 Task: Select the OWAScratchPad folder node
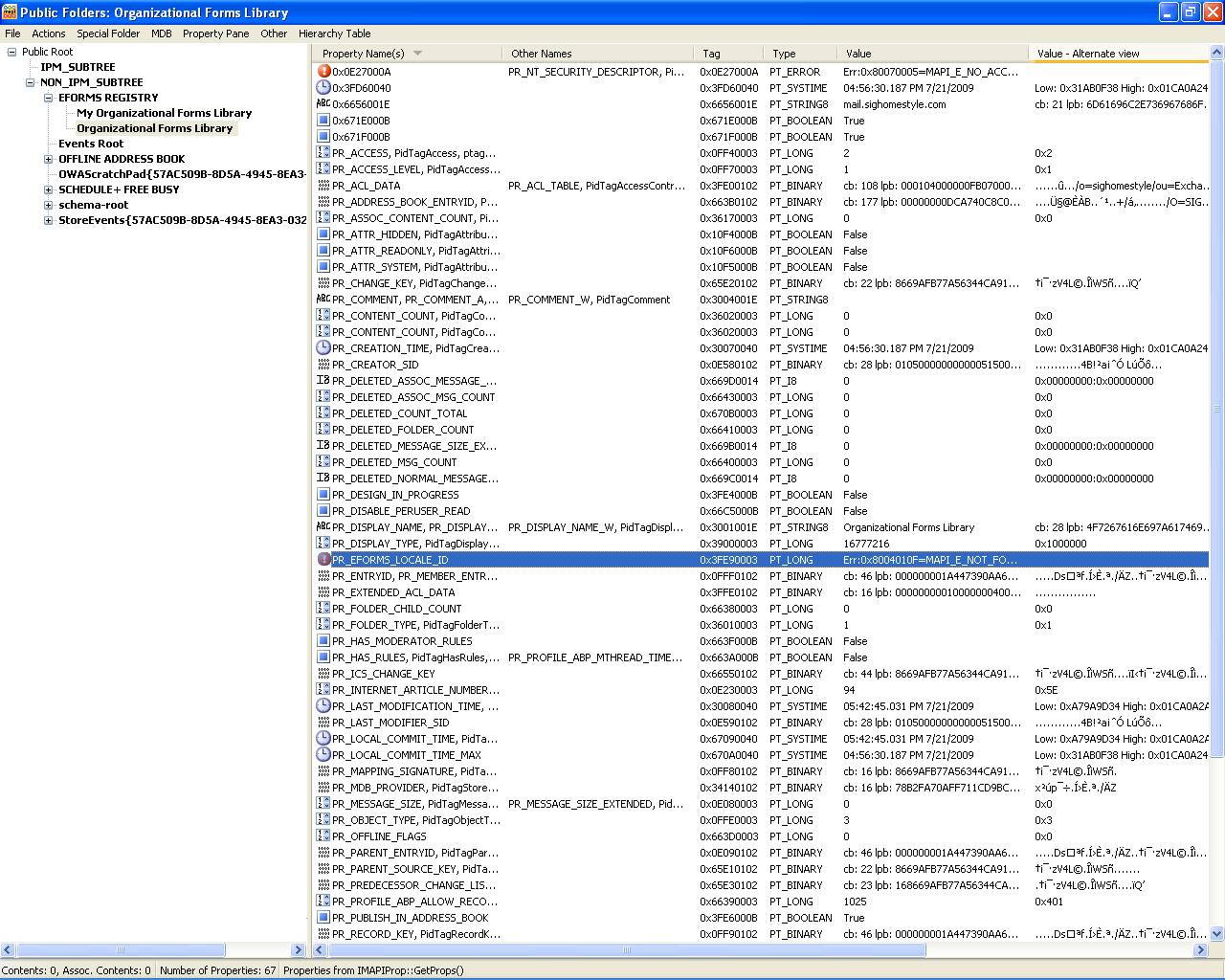click(182, 174)
